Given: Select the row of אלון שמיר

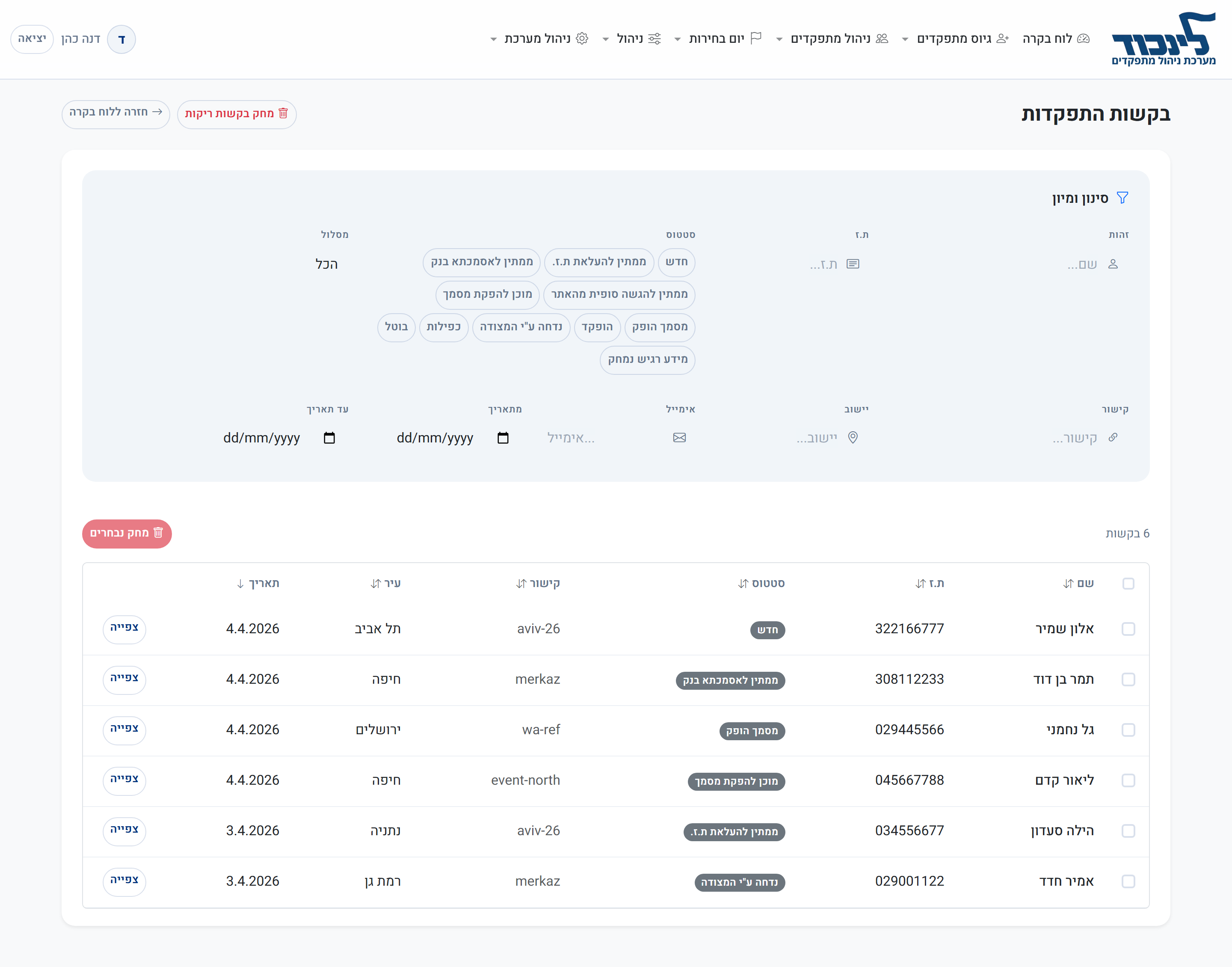Looking at the screenshot, I should (1128, 629).
